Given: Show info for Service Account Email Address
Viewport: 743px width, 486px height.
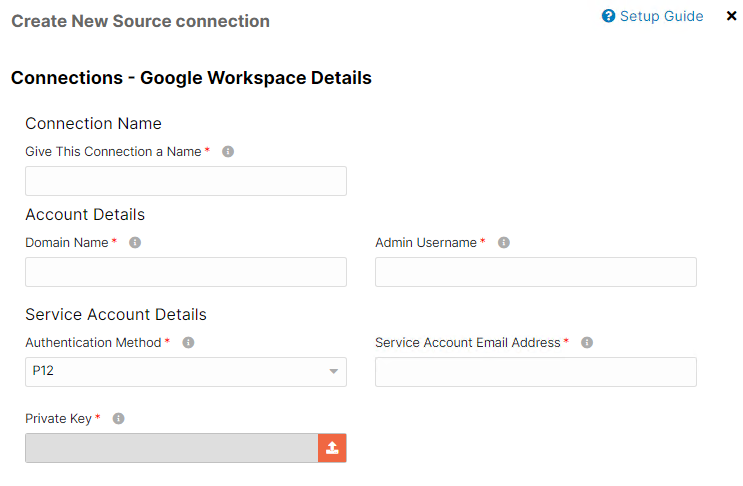Looking at the screenshot, I should coord(587,342).
